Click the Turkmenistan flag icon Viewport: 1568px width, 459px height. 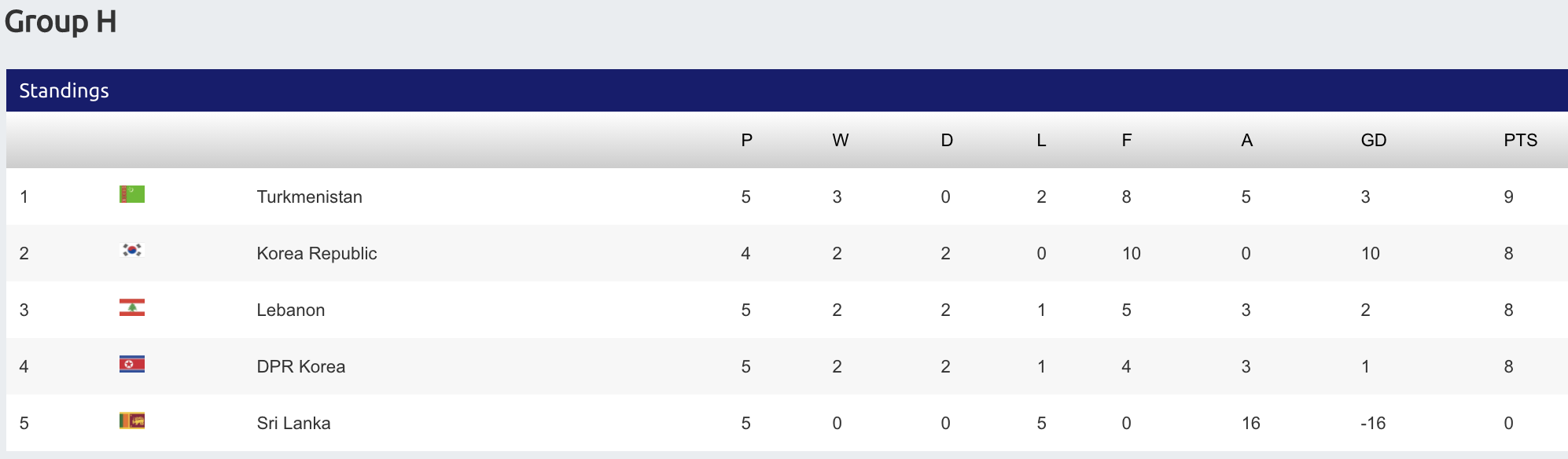click(x=132, y=193)
